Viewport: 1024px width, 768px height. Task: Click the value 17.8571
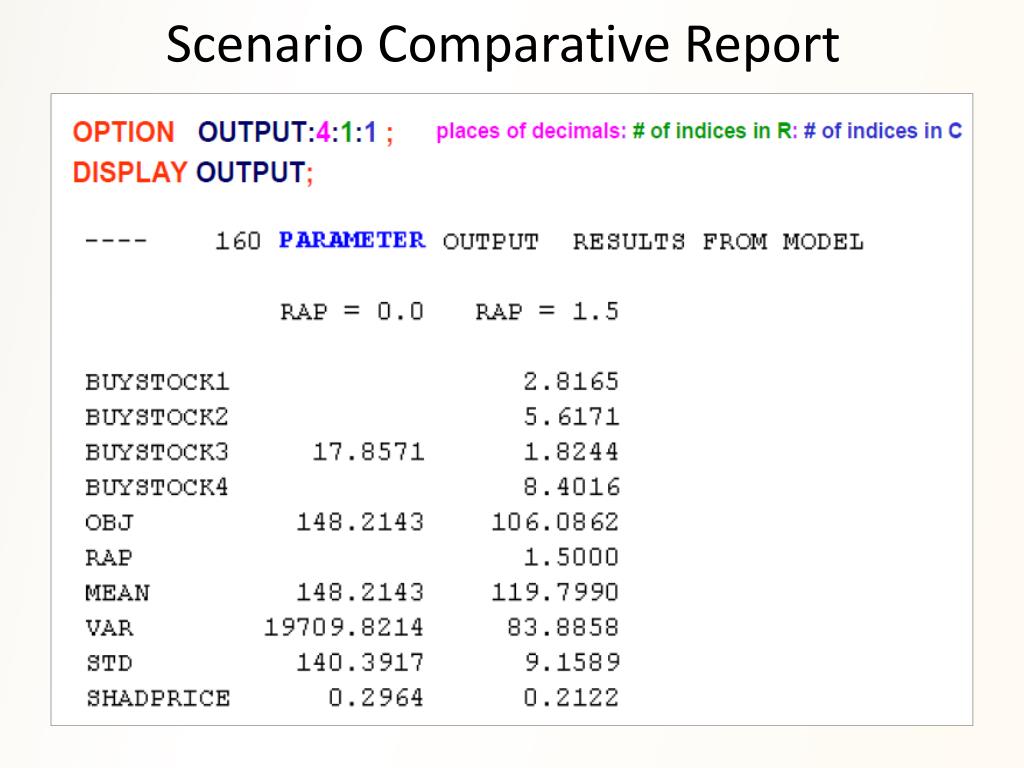point(368,452)
